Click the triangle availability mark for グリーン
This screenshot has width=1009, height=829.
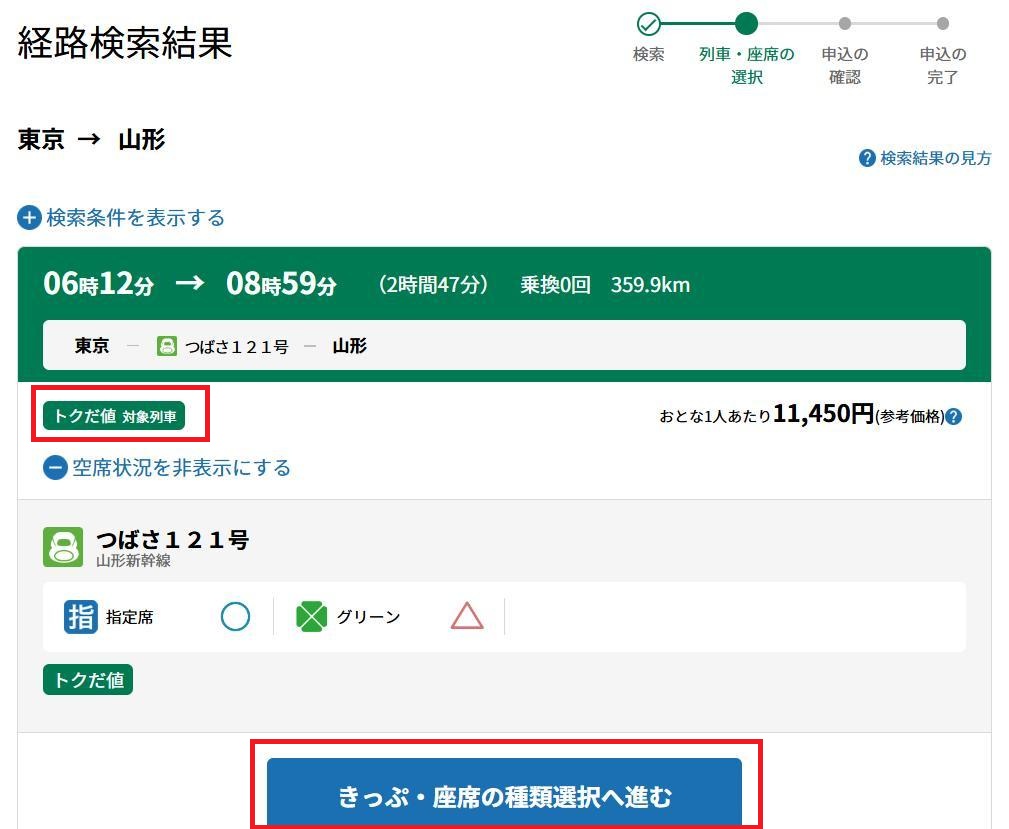pos(467,617)
